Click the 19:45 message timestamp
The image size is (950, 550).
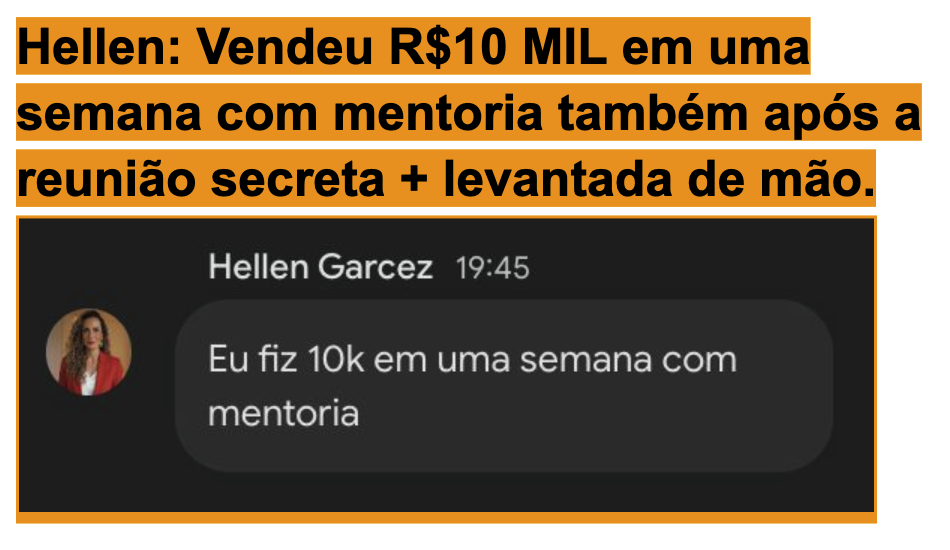(493, 268)
